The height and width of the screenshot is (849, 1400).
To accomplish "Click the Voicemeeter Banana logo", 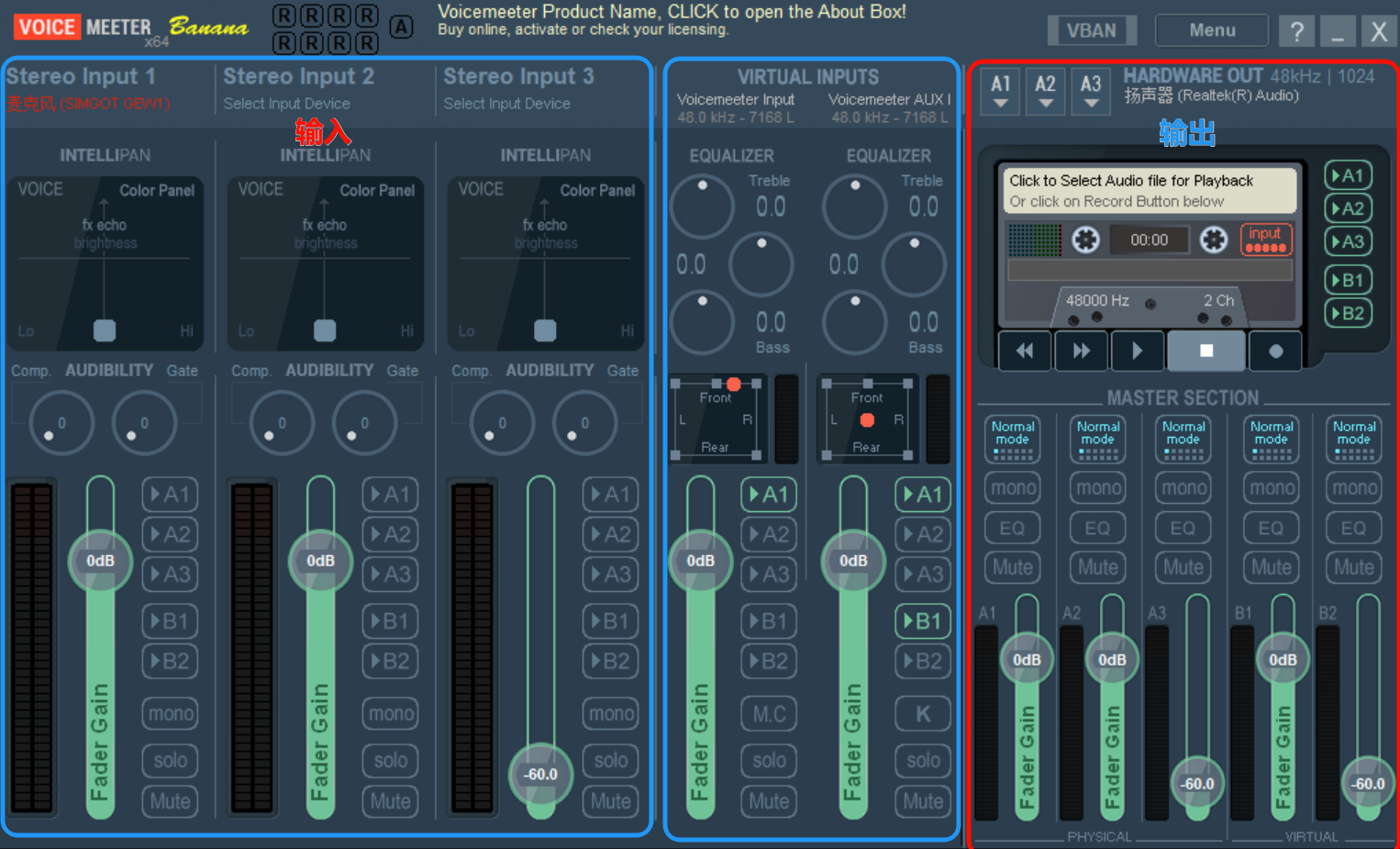I will click(130, 28).
